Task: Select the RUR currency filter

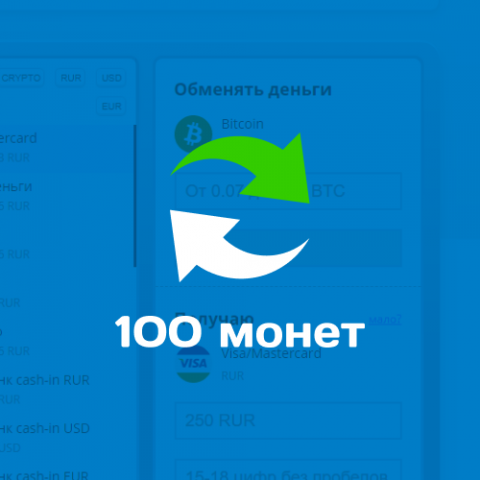Action: coord(71,78)
